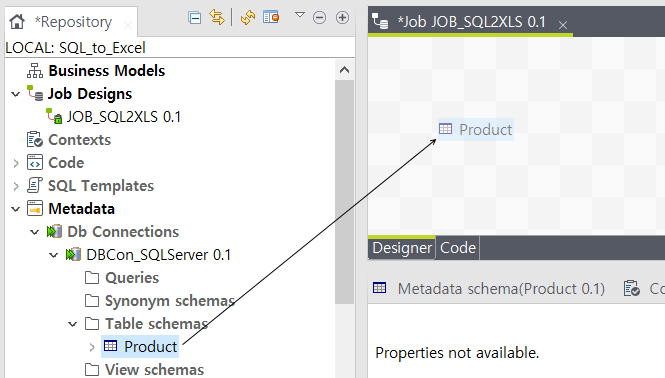Click the Product item on the design canvas
This screenshot has width=665, height=378.
475,129
